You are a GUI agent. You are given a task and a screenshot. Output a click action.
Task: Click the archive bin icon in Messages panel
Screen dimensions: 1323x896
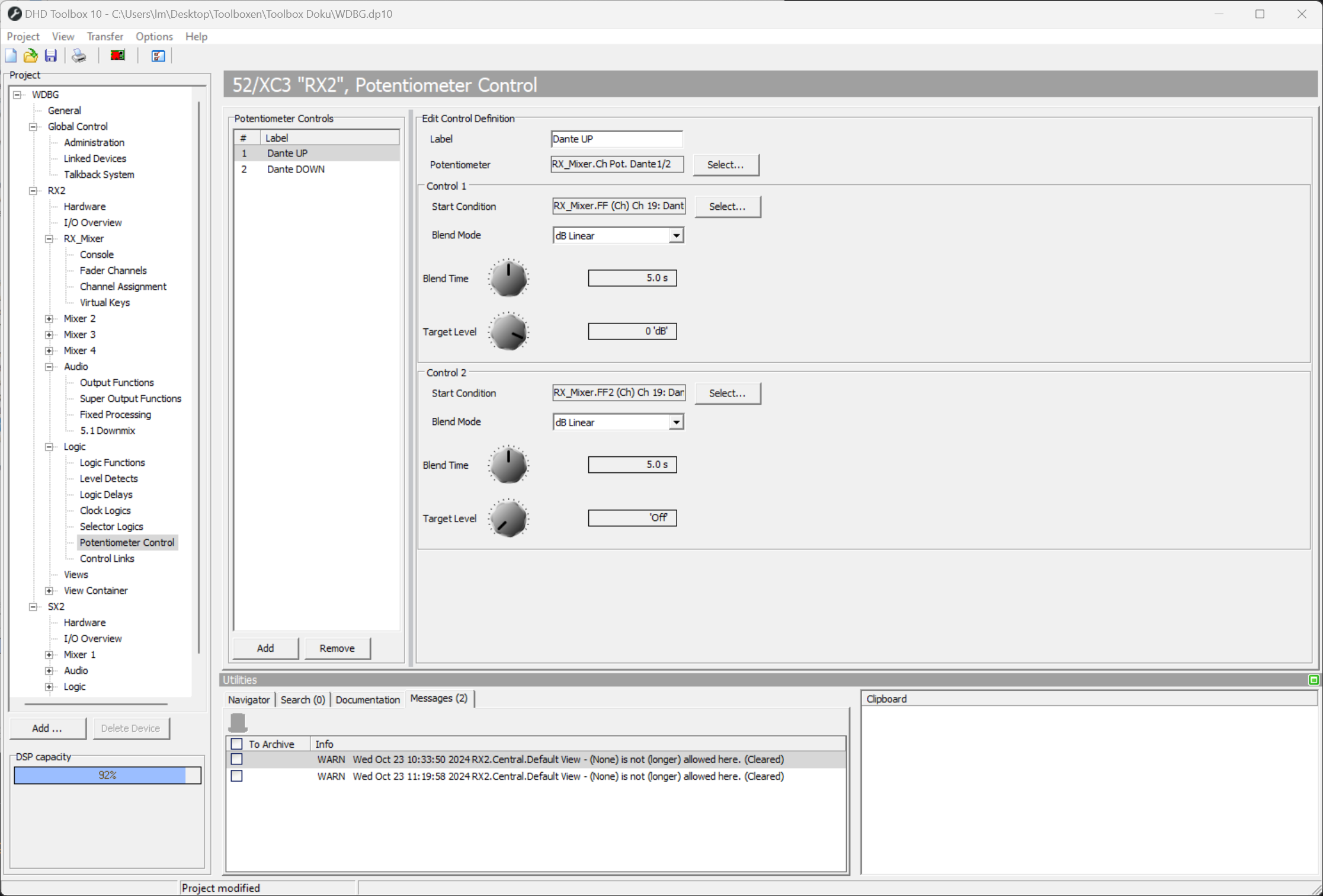238,722
